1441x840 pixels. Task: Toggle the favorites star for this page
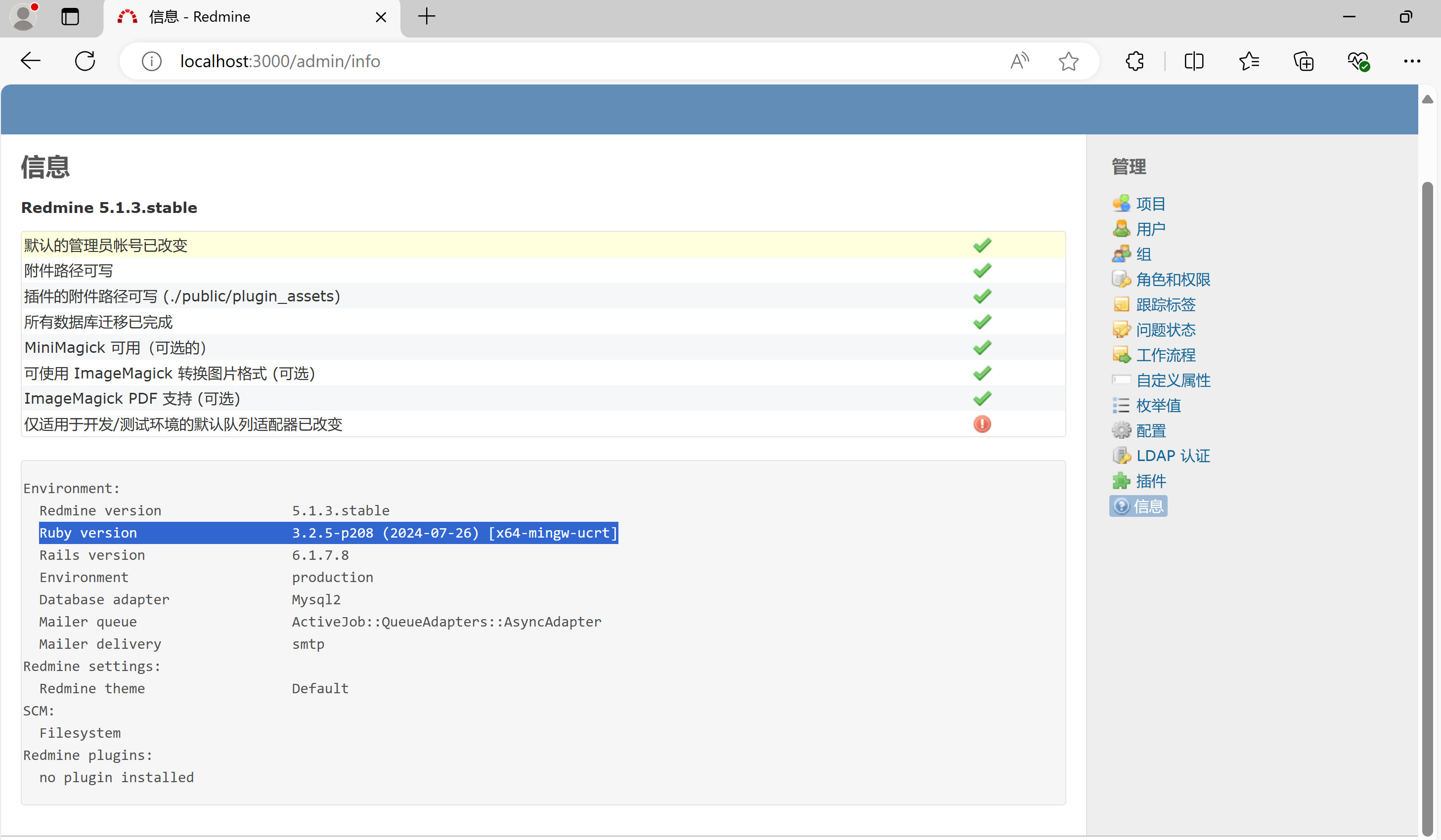coord(1068,61)
